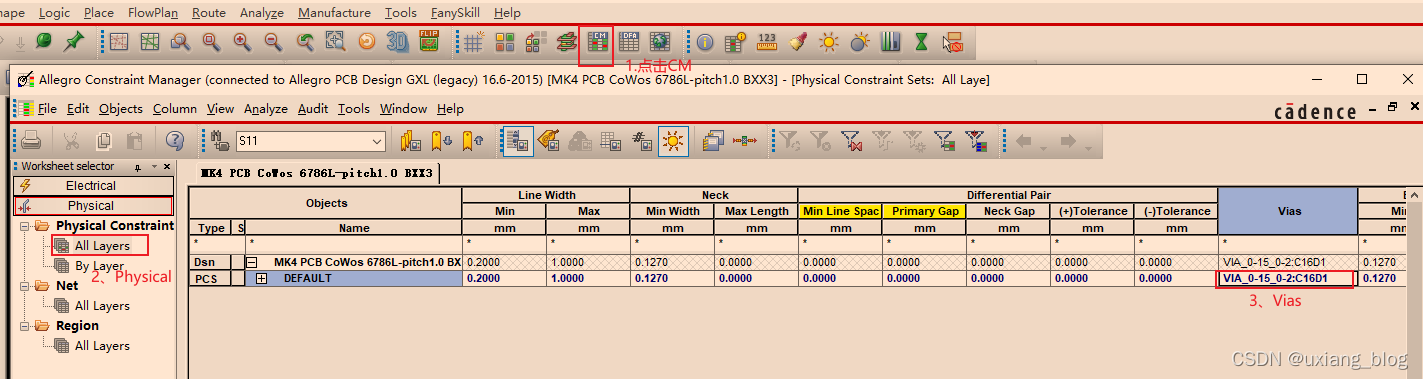Select the MK4 PCB CoWos worksheet tab
This screenshot has height=379, width=1423.
[317, 173]
